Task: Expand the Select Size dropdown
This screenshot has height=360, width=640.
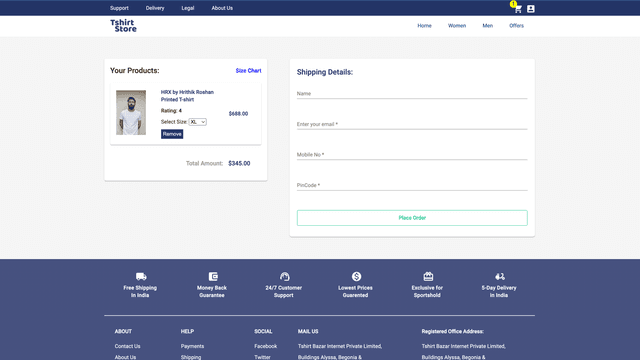Action: click(198, 122)
